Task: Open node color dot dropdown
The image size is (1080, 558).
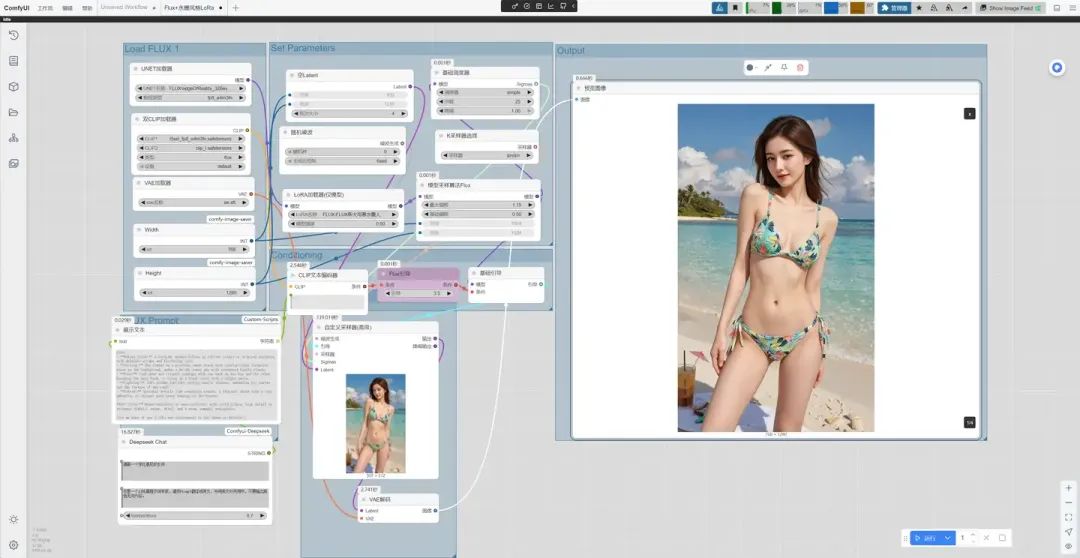Action: click(x=752, y=68)
